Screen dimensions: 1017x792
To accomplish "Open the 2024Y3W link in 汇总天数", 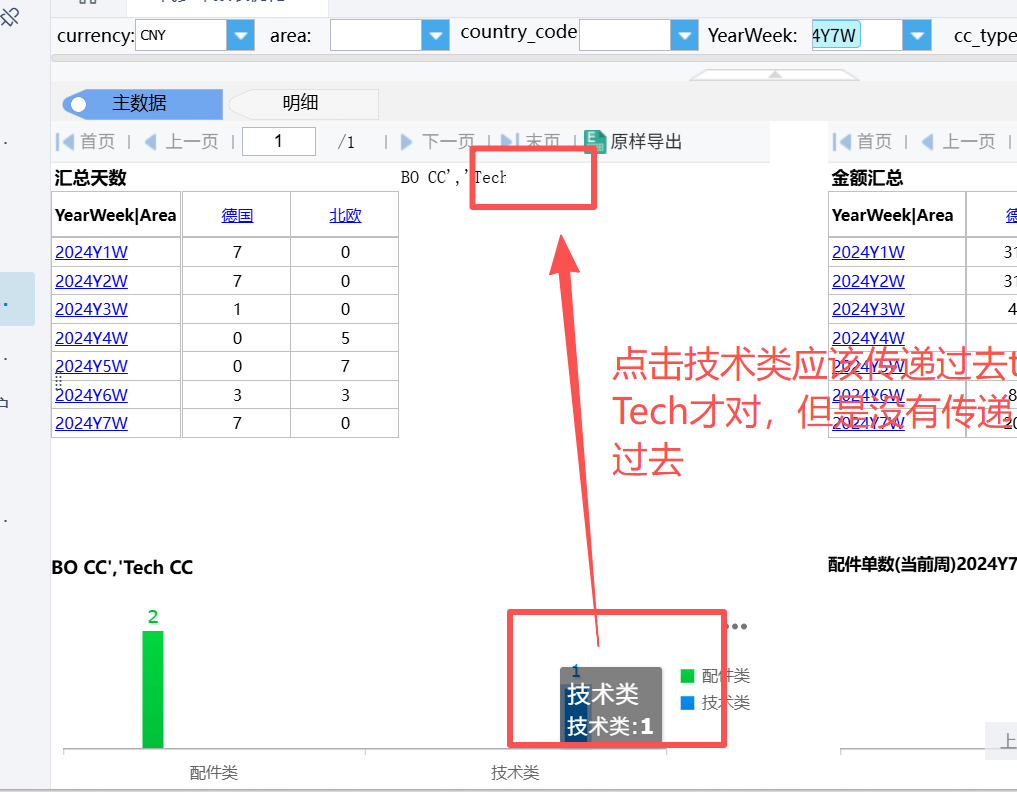I will click(x=91, y=309).
